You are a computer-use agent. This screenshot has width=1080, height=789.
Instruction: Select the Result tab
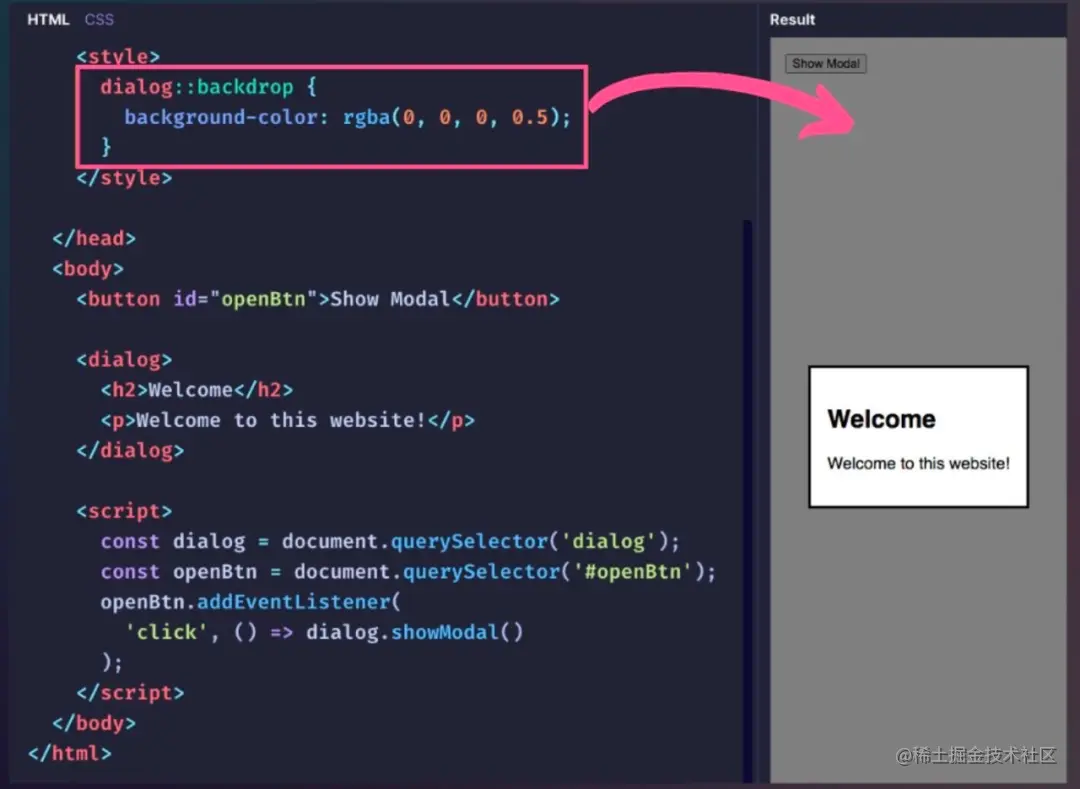[792, 19]
